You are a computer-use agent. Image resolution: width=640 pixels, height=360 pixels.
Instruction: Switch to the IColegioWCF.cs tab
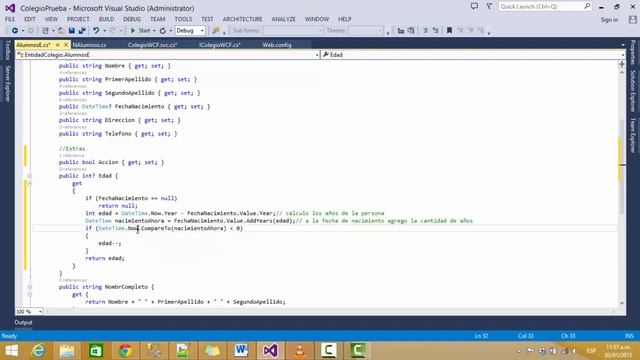point(220,45)
